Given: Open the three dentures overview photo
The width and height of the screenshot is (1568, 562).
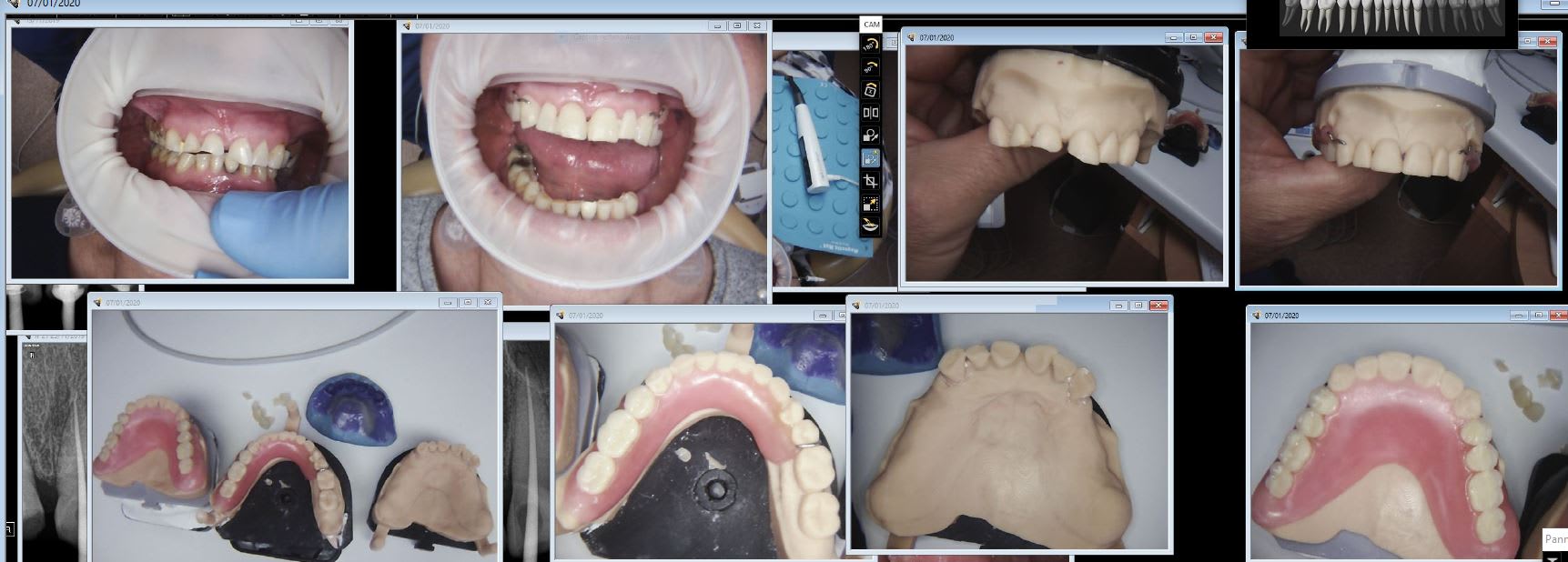Looking at the screenshot, I should [x=295, y=437].
